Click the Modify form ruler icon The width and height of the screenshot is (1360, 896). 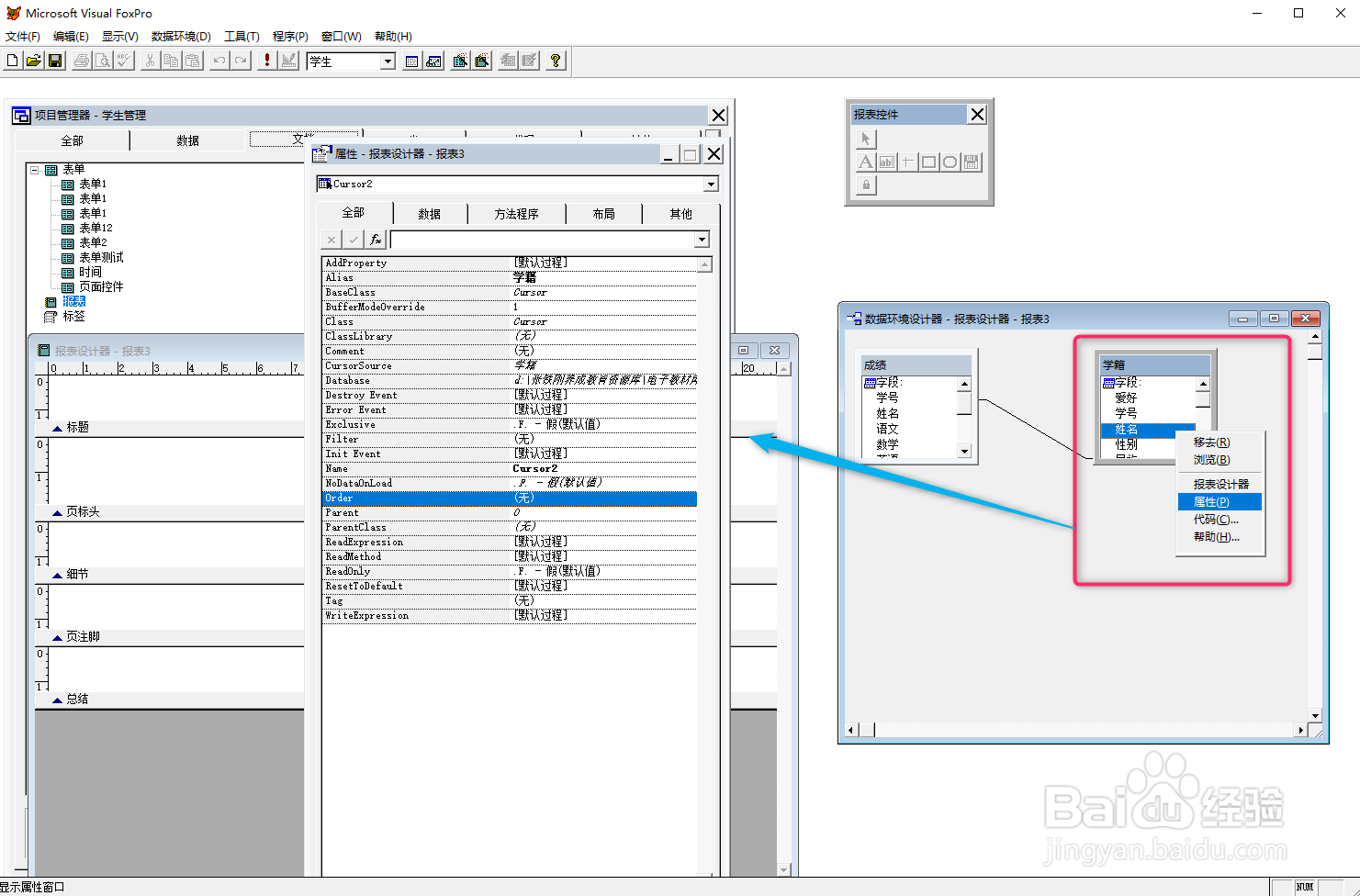click(x=288, y=61)
